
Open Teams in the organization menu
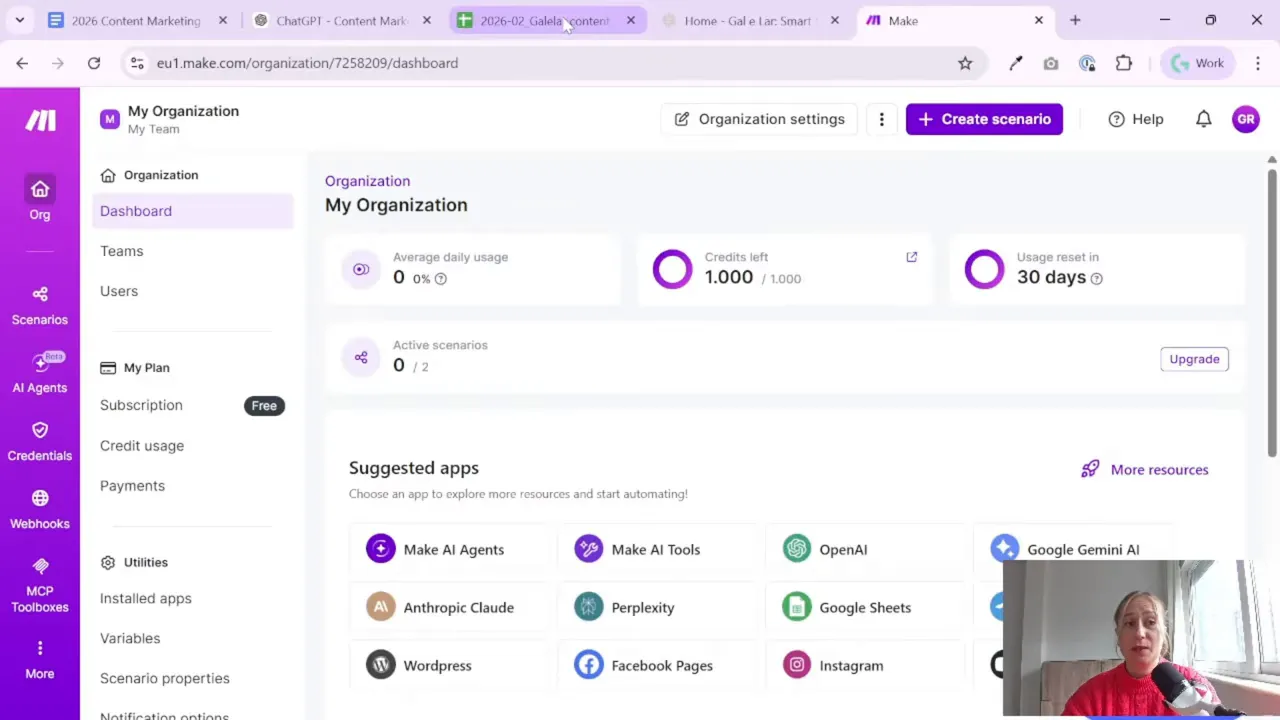coord(121,251)
